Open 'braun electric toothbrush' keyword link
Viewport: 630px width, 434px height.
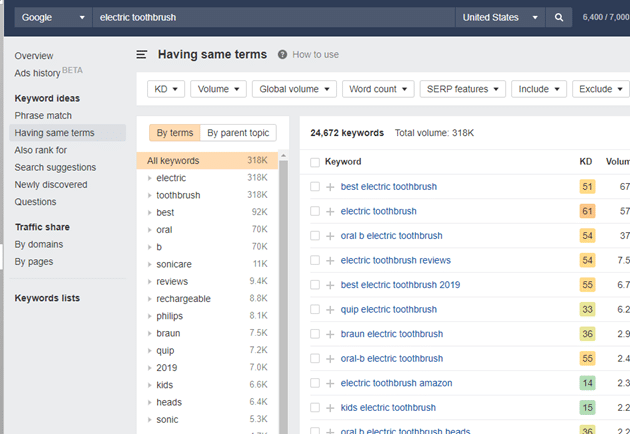click(x=392, y=334)
